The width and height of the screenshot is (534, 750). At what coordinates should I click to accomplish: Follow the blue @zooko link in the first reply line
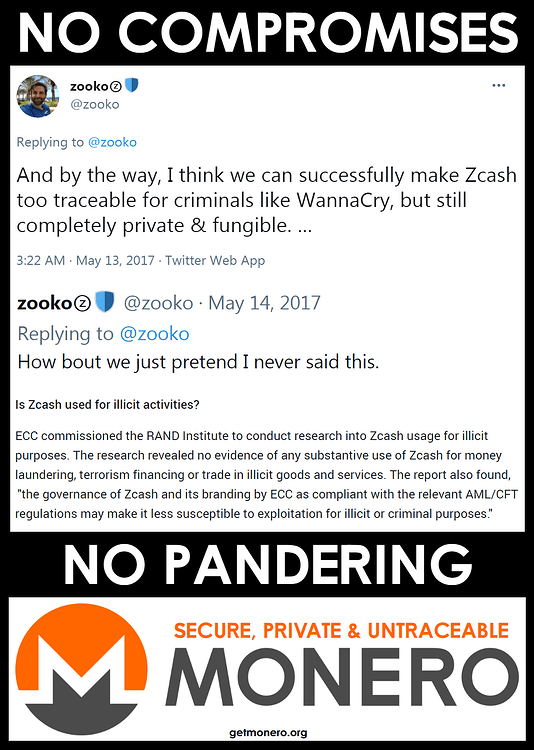[x=112, y=142]
